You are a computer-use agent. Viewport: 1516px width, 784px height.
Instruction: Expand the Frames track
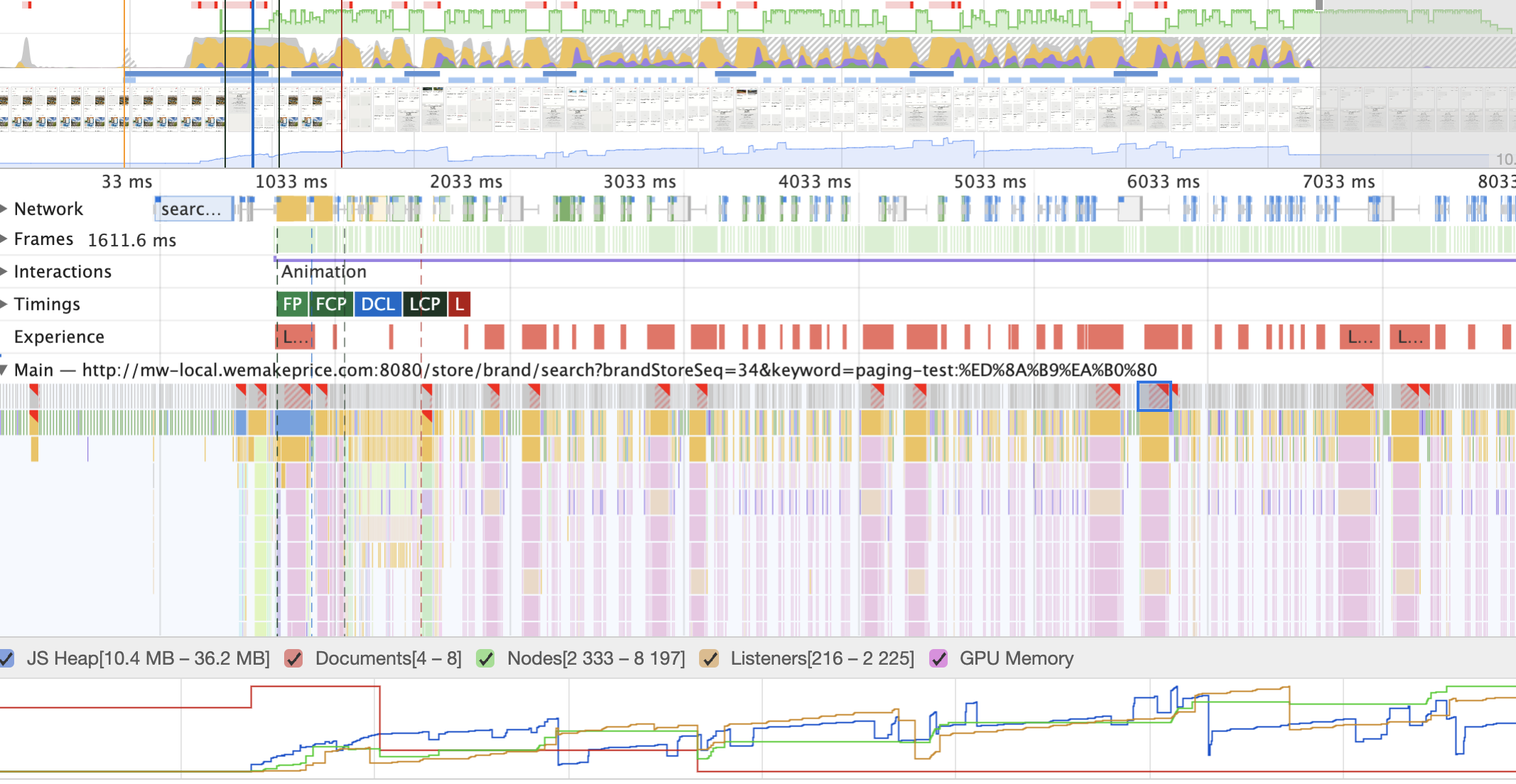(4, 239)
